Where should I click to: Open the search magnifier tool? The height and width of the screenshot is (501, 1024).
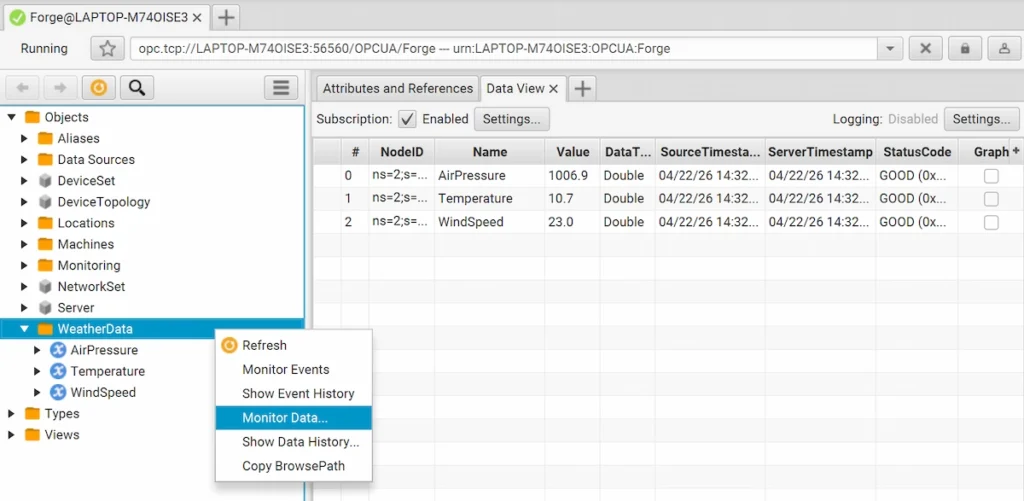click(x=137, y=88)
